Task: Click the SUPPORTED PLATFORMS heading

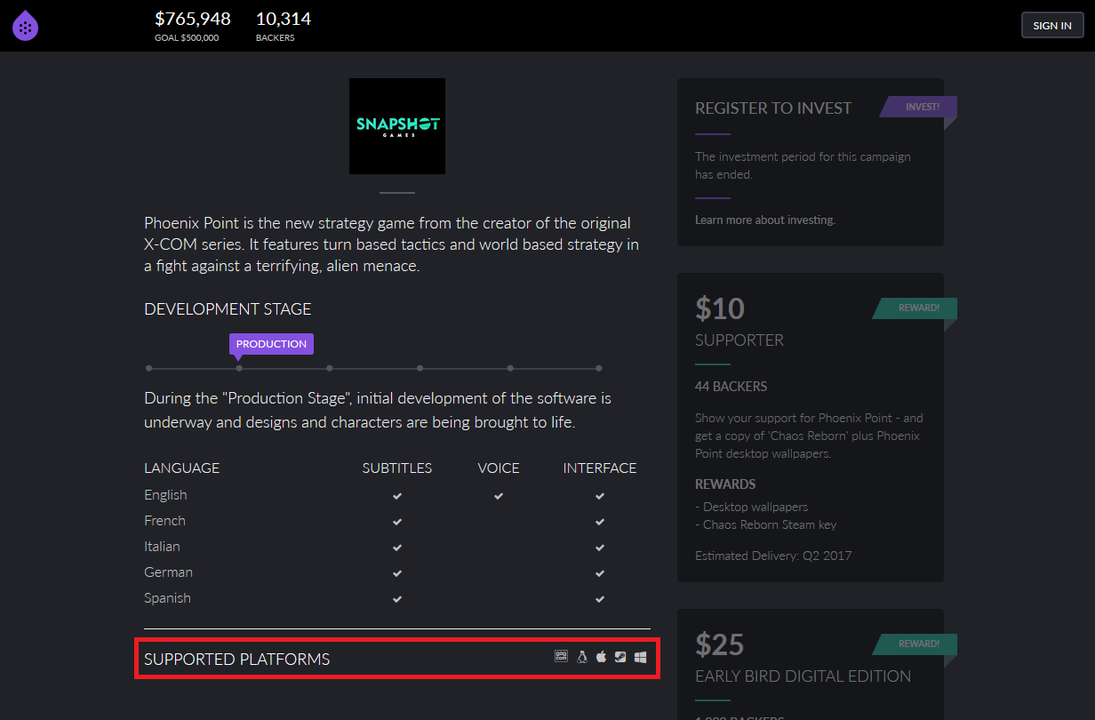Action: [x=237, y=659]
